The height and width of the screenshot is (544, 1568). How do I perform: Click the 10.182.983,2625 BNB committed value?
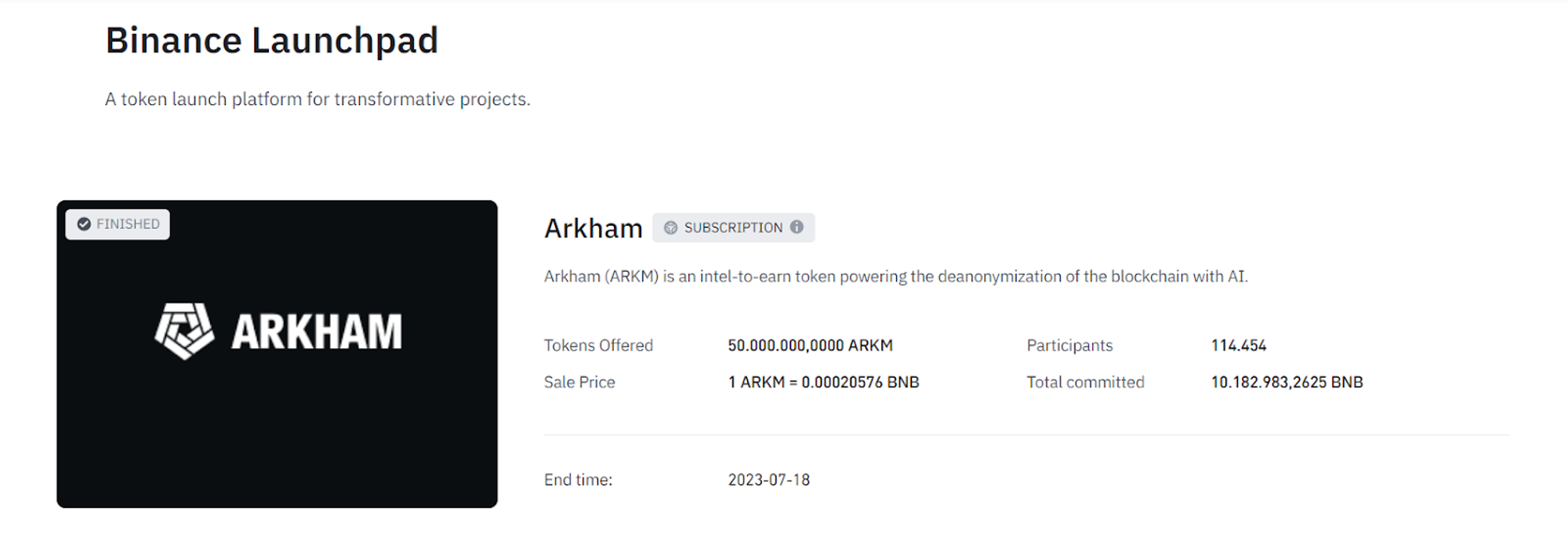1287,383
